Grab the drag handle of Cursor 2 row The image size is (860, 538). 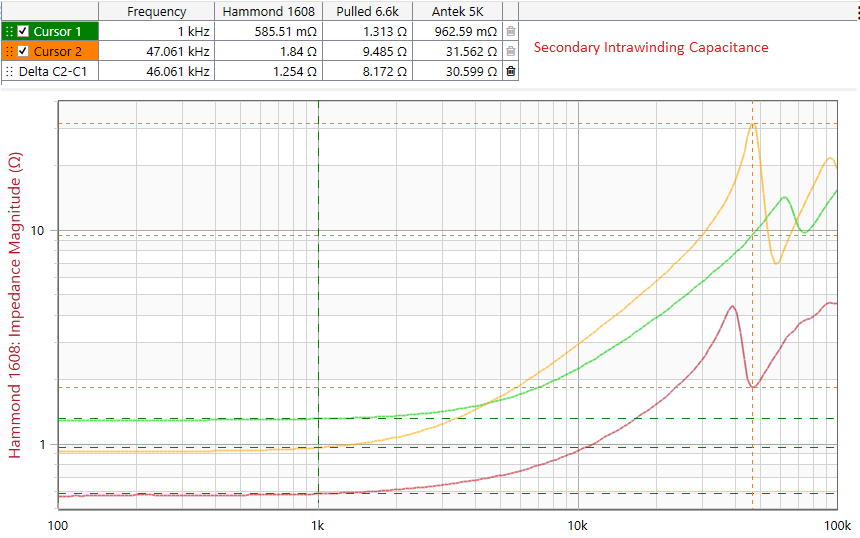(9, 52)
